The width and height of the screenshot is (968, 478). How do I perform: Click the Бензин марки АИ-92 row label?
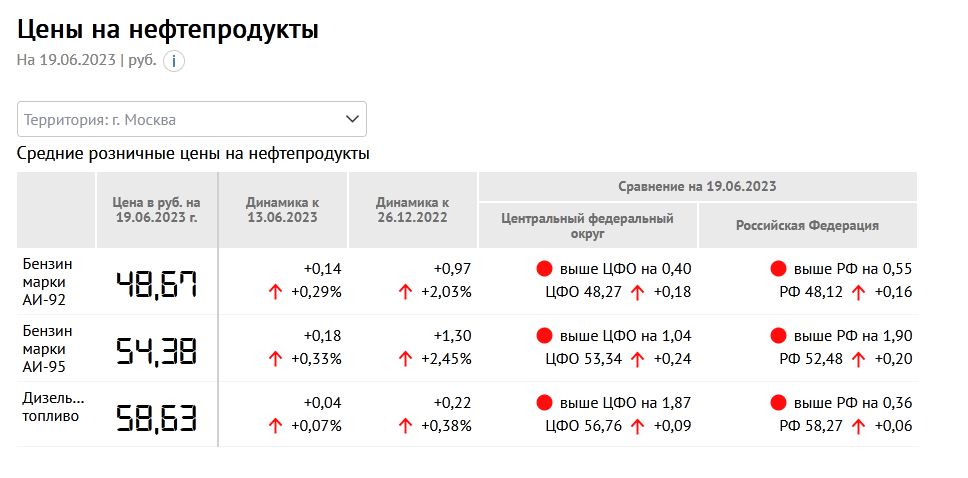46,280
